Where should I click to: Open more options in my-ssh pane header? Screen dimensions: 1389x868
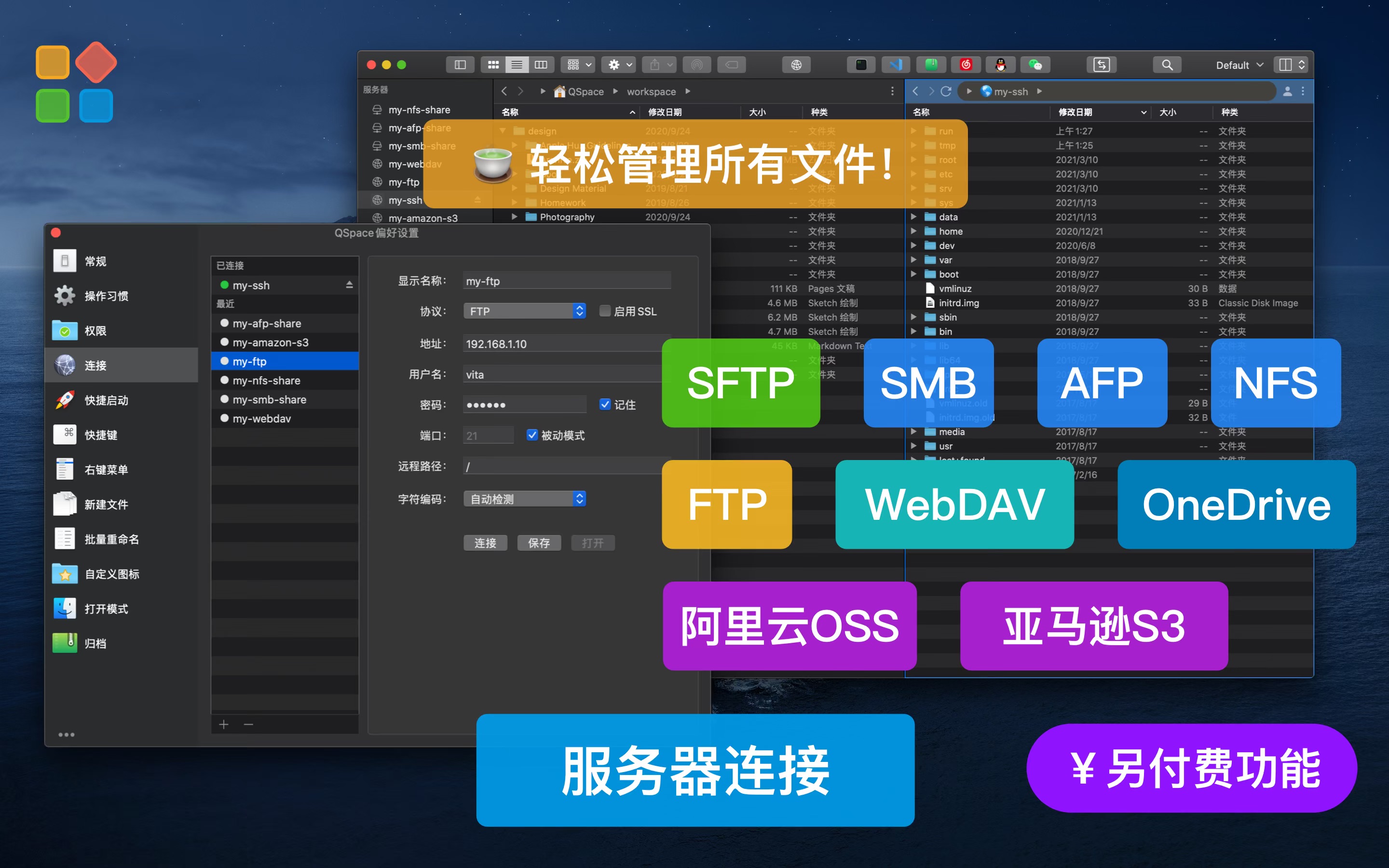coord(1303,91)
